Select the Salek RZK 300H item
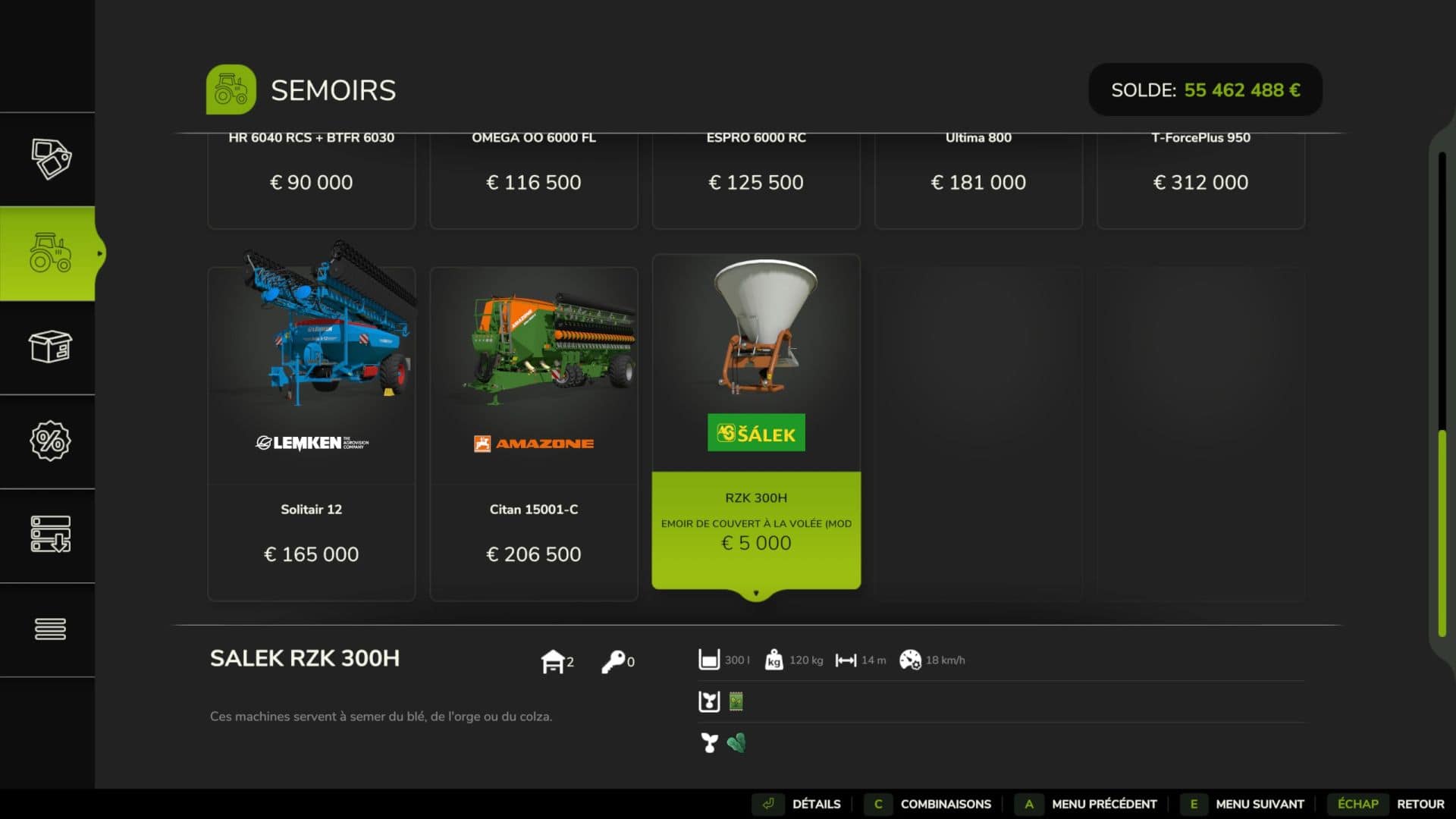This screenshot has width=1456, height=819. pyautogui.click(x=756, y=422)
